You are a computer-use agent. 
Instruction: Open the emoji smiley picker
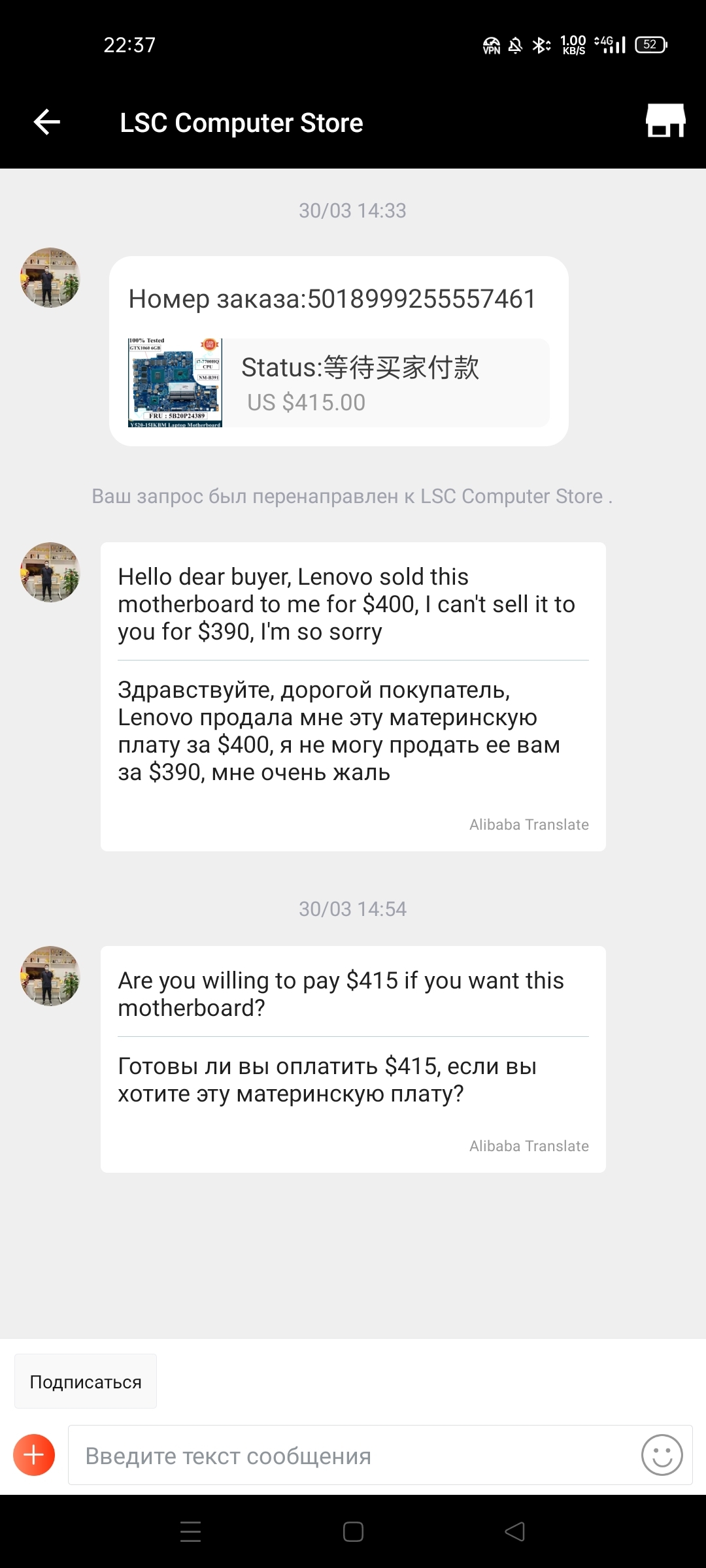pyautogui.click(x=662, y=1455)
